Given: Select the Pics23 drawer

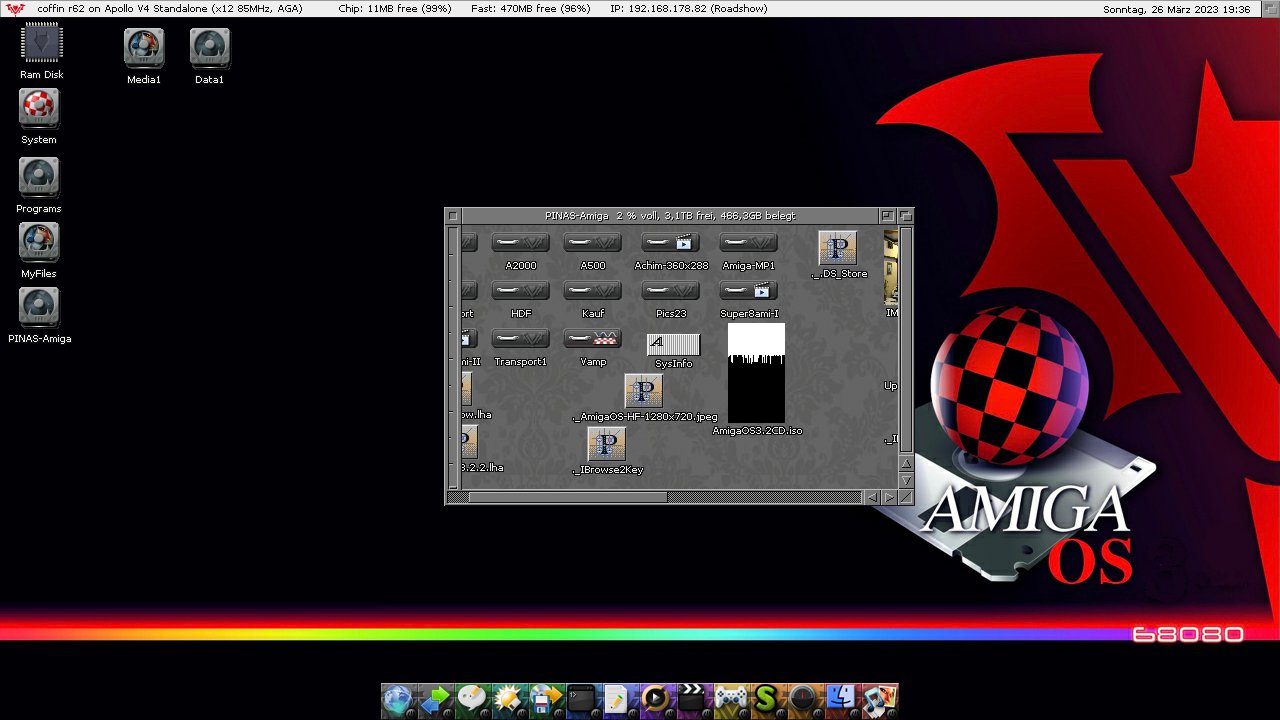Looking at the screenshot, I should coord(670,291).
